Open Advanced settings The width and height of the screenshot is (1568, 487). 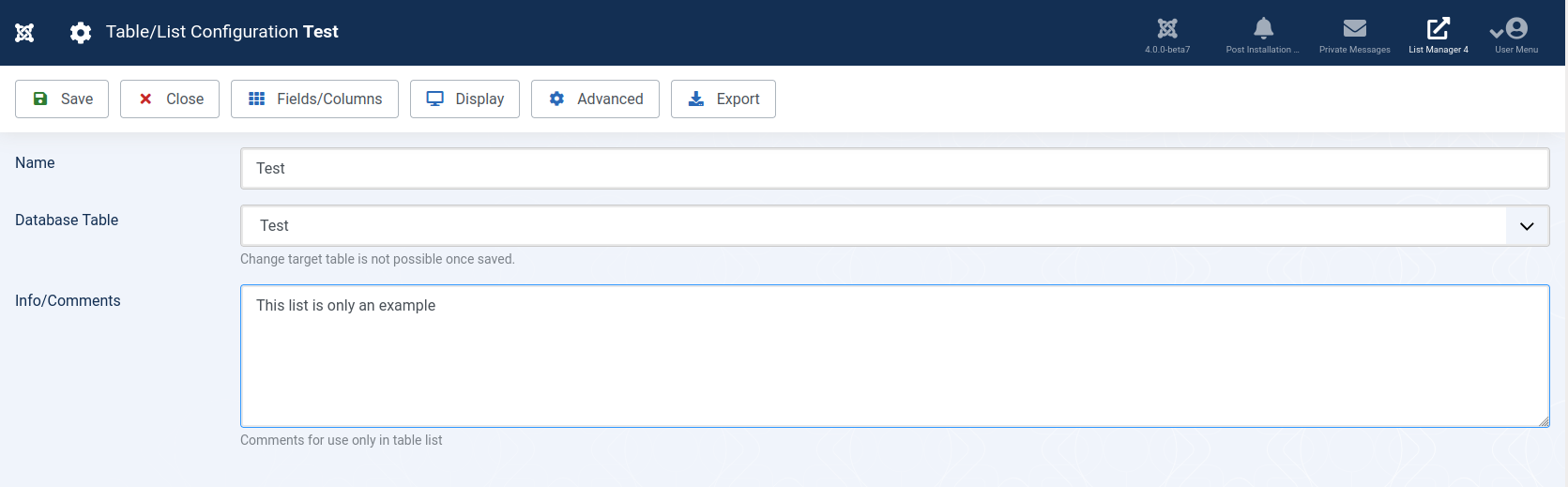(x=595, y=99)
